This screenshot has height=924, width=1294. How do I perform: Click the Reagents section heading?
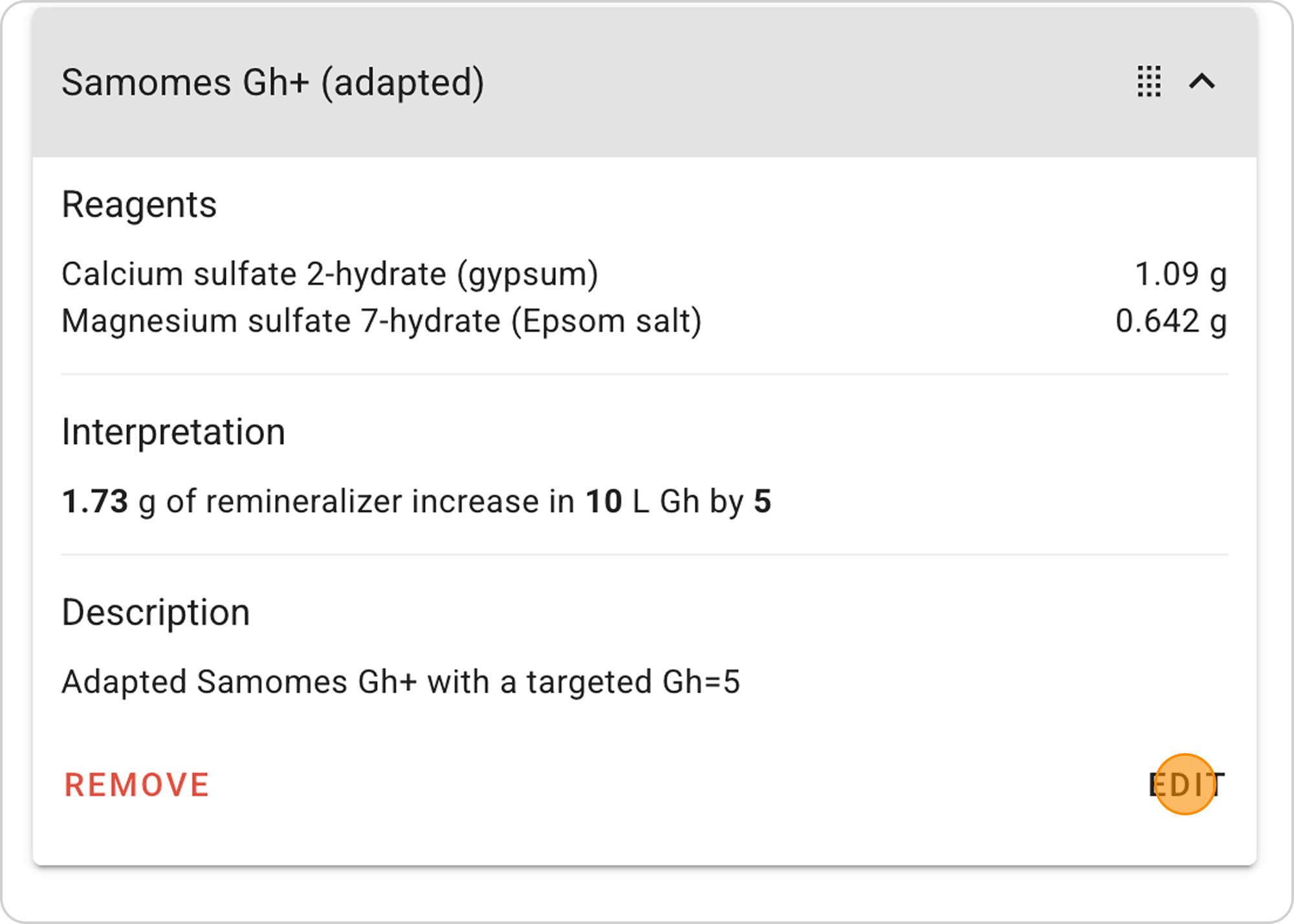click(x=139, y=205)
